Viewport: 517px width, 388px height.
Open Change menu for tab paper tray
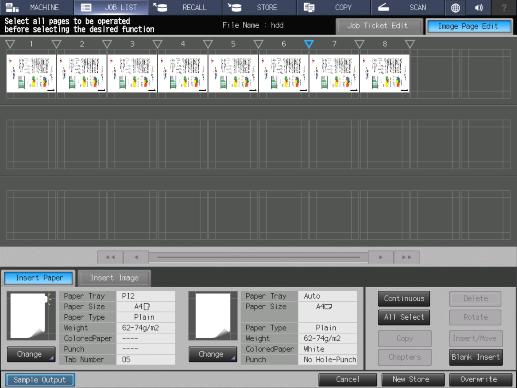pyautogui.click(x=31, y=354)
